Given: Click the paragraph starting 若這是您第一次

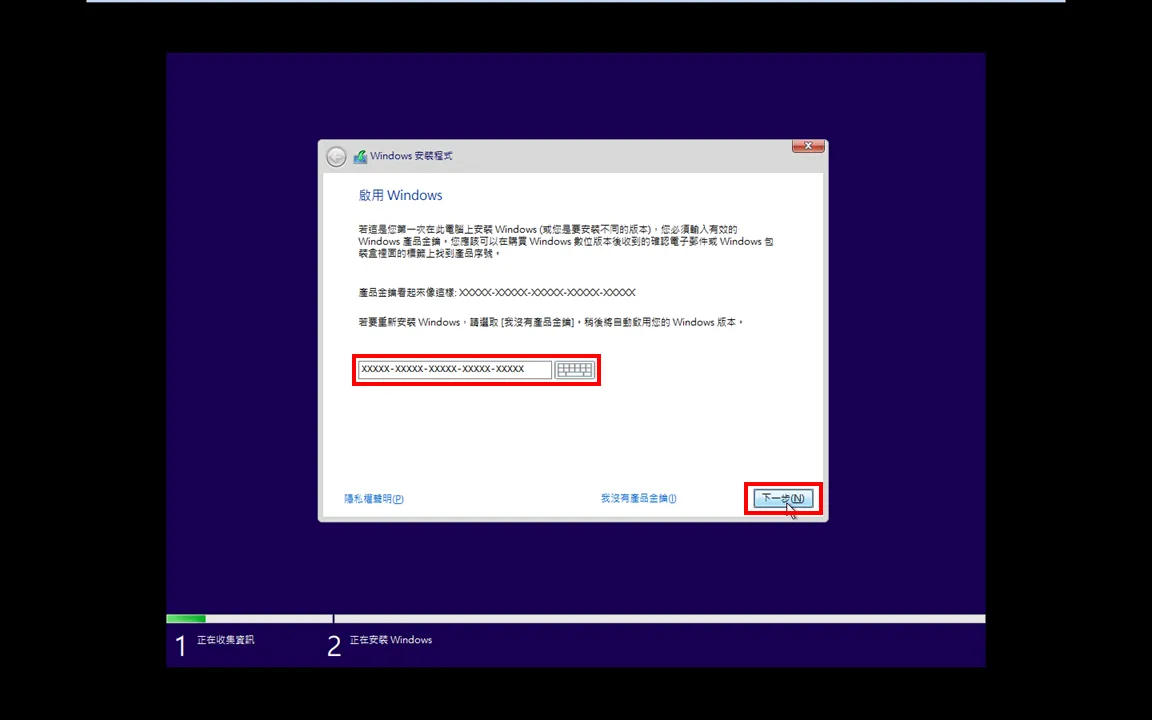Looking at the screenshot, I should [x=566, y=241].
